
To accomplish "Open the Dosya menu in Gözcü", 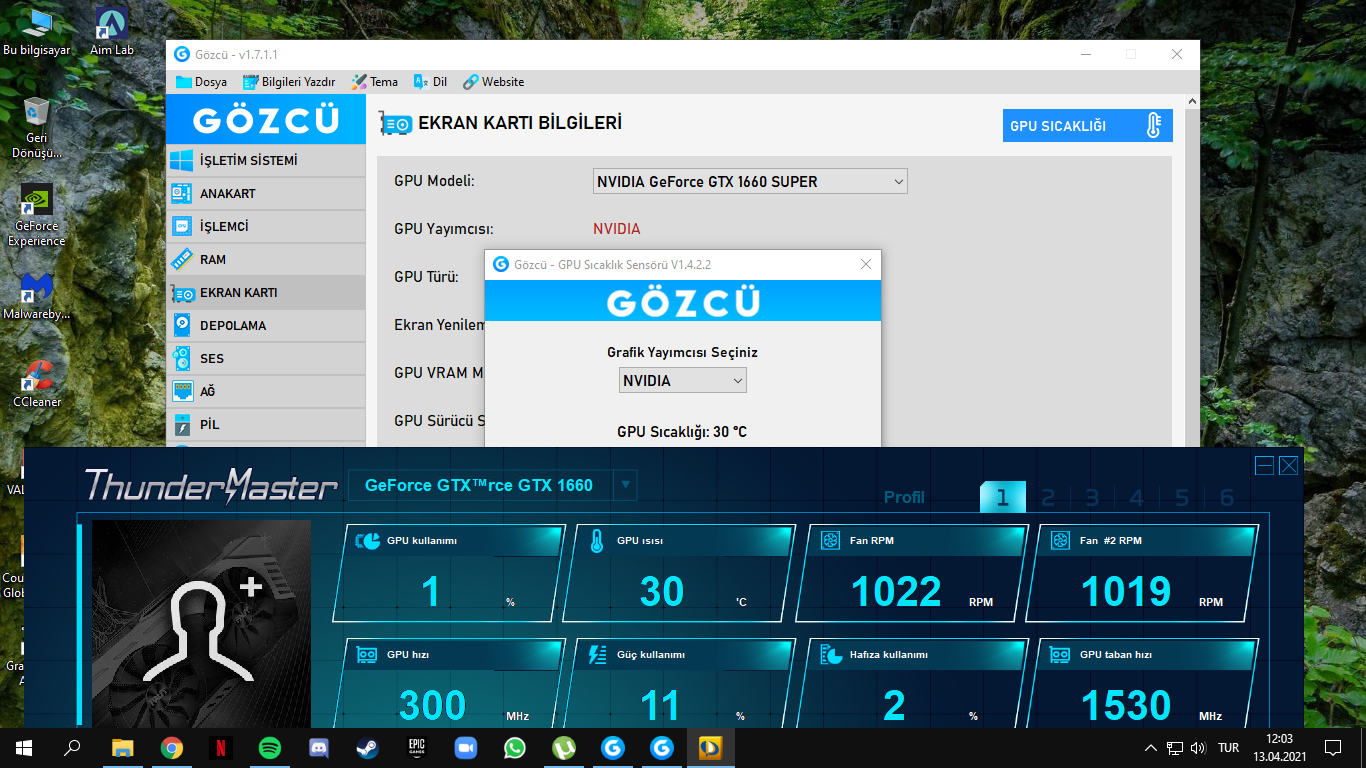I will [201, 82].
